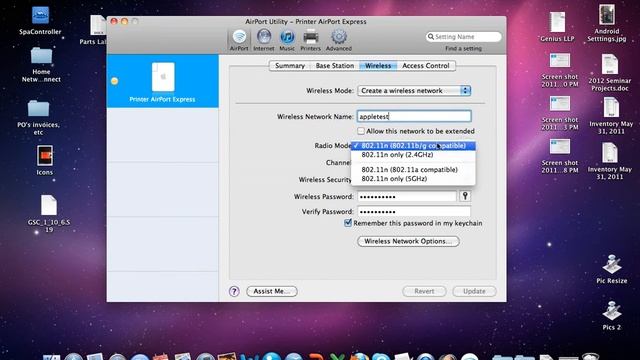Toggle Allow this network to be extended
The width and height of the screenshot is (640, 360).
[361, 131]
